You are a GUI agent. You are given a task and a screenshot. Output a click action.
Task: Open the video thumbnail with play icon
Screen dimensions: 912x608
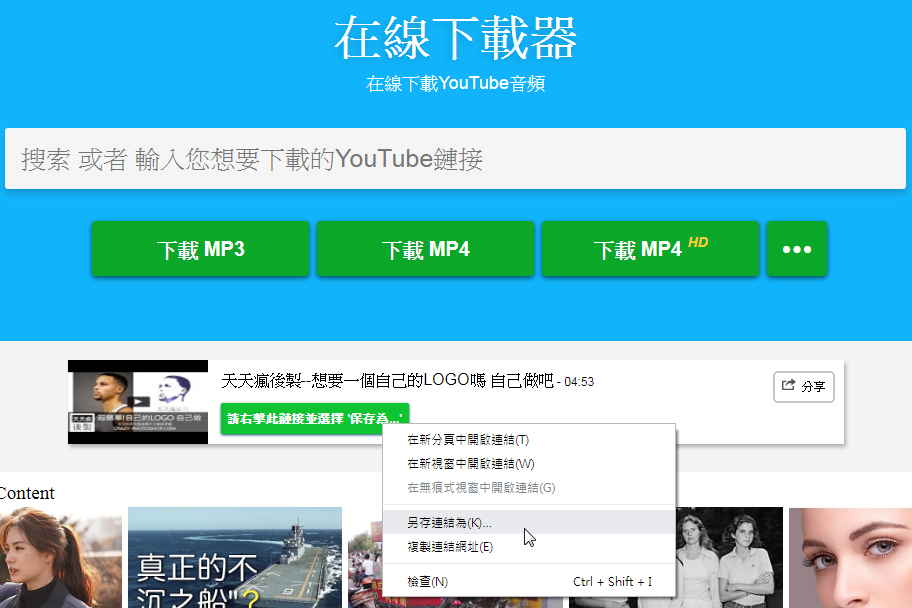click(138, 402)
